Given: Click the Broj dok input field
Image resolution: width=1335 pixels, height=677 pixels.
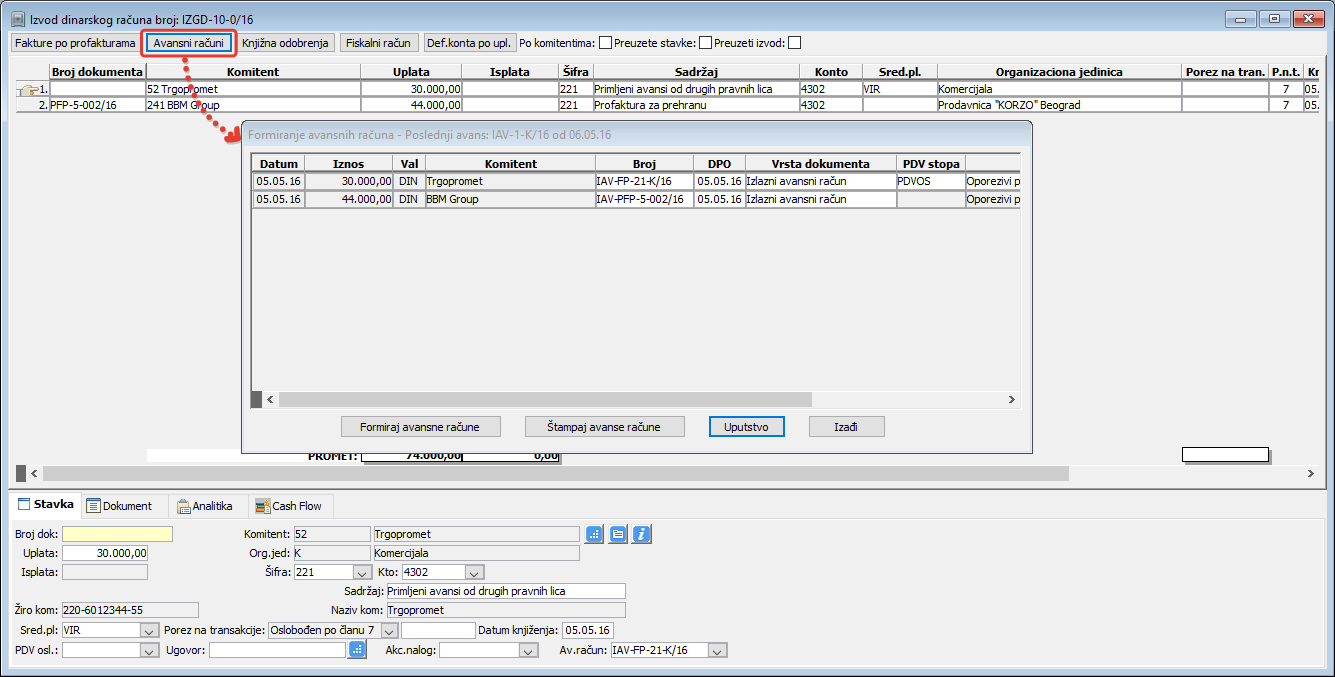Looking at the screenshot, I should click(x=117, y=534).
